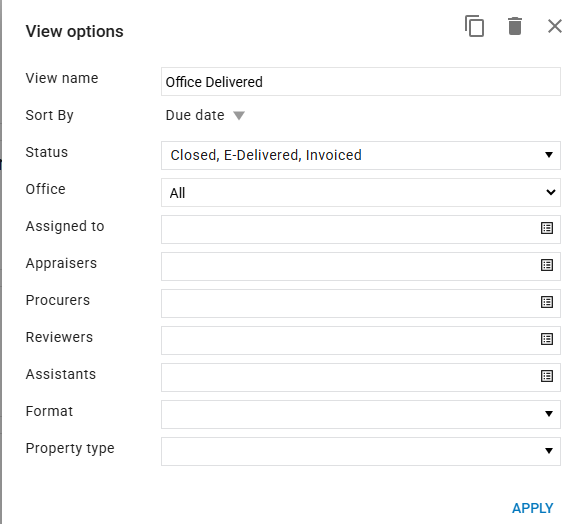This screenshot has height=524, width=585.
Task: Expand the Format dropdown
Action: pyautogui.click(x=361, y=414)
